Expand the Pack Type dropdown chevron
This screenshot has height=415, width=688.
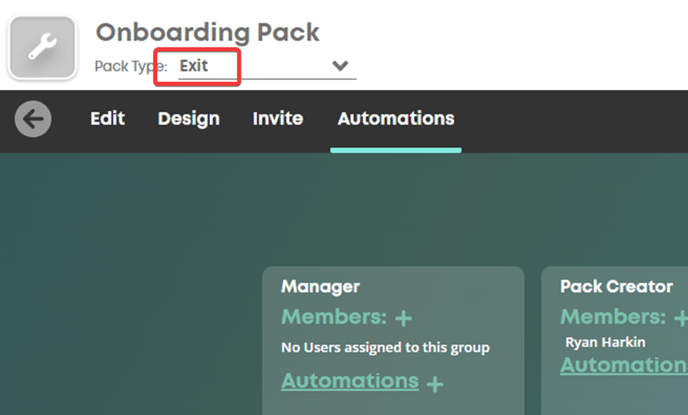[x=340, y=66]
